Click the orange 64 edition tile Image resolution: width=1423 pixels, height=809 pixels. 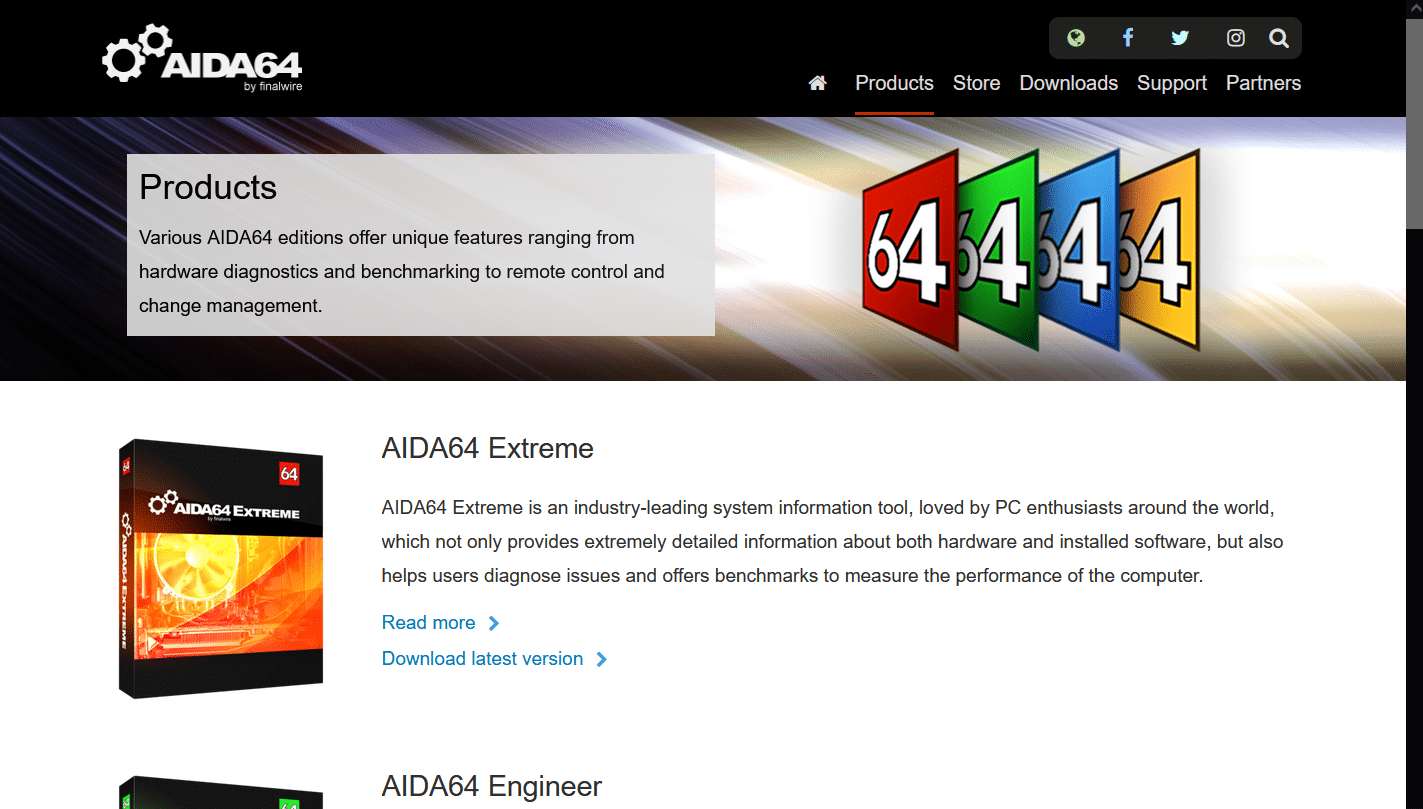[1158, 250]
